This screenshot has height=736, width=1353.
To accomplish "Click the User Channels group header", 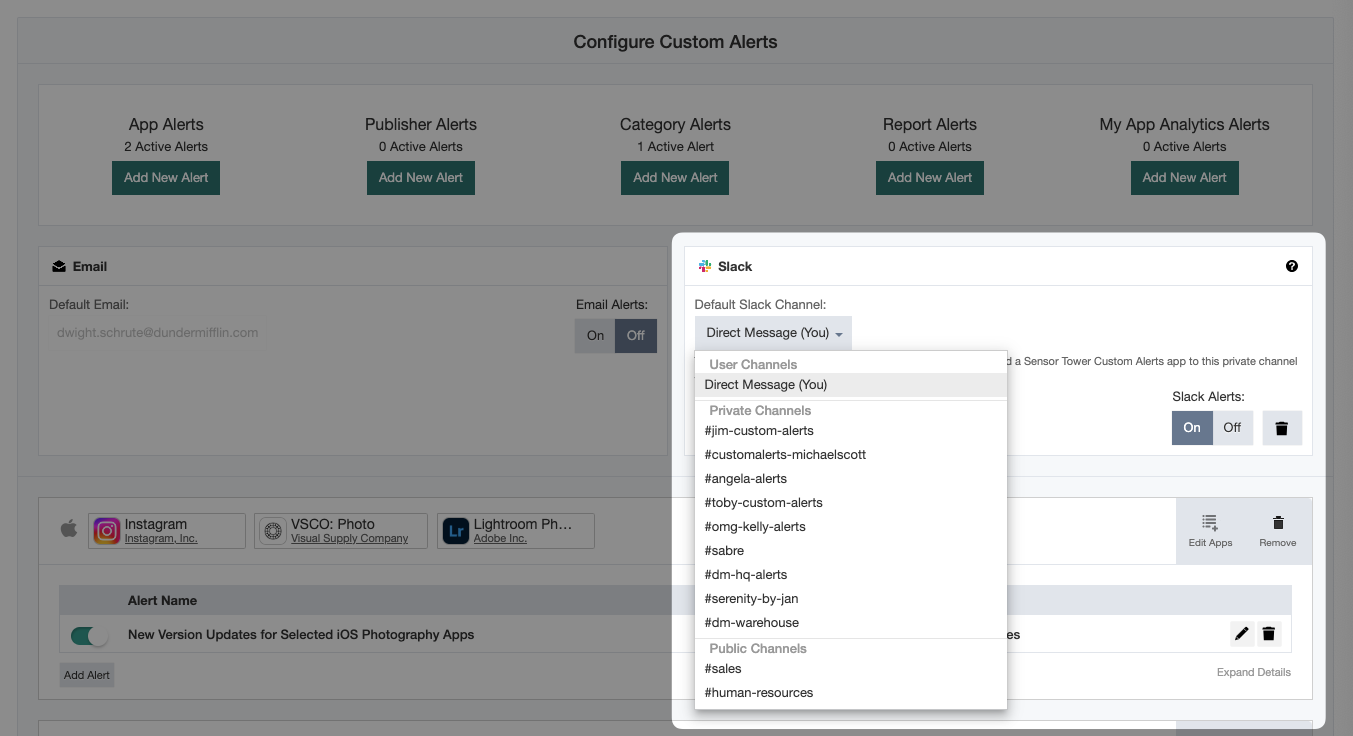I will [x=753, y=365].
